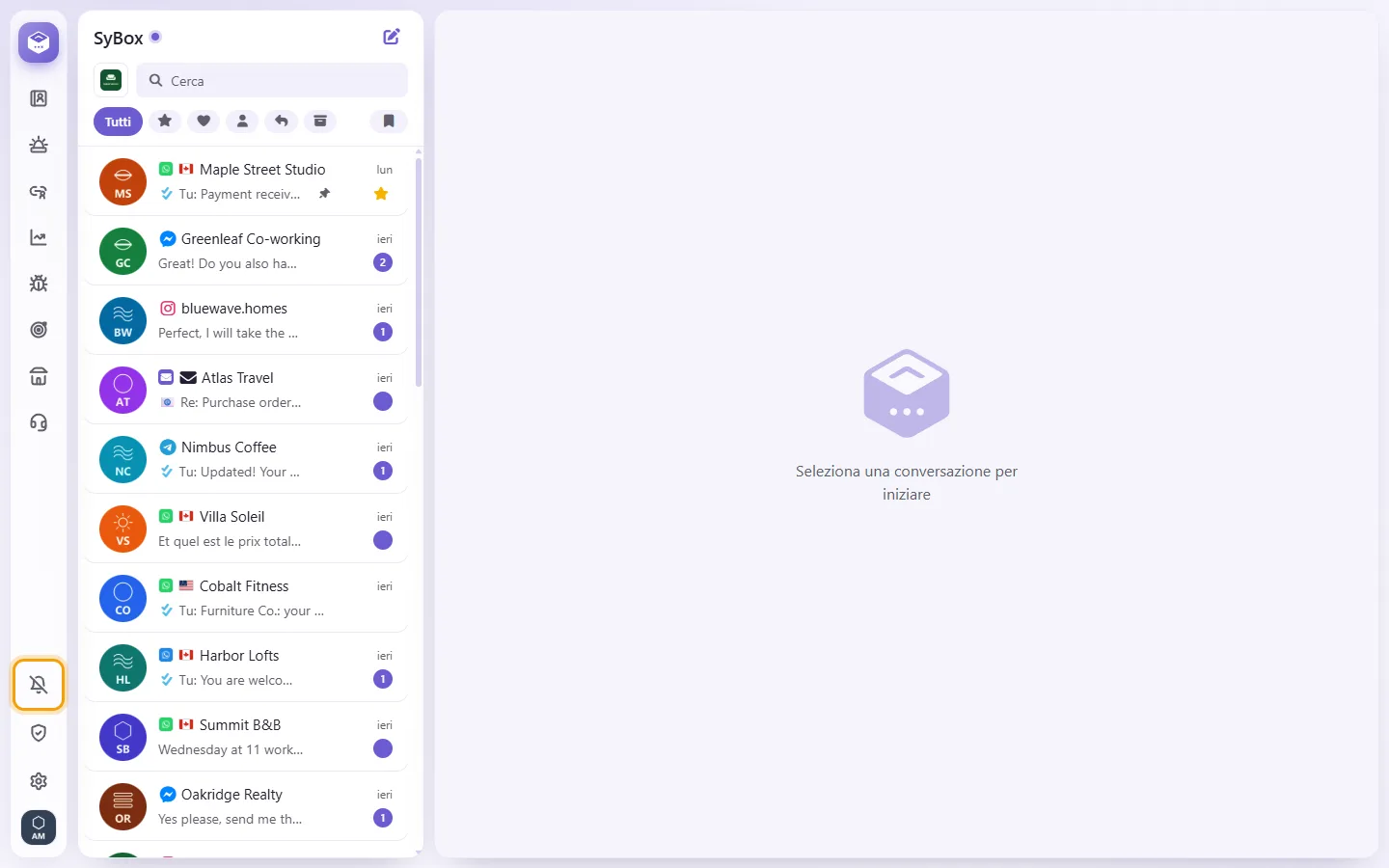1389x868 pixels.
Task: Click the green account selector thumbnail
Action: coord(111,80)
